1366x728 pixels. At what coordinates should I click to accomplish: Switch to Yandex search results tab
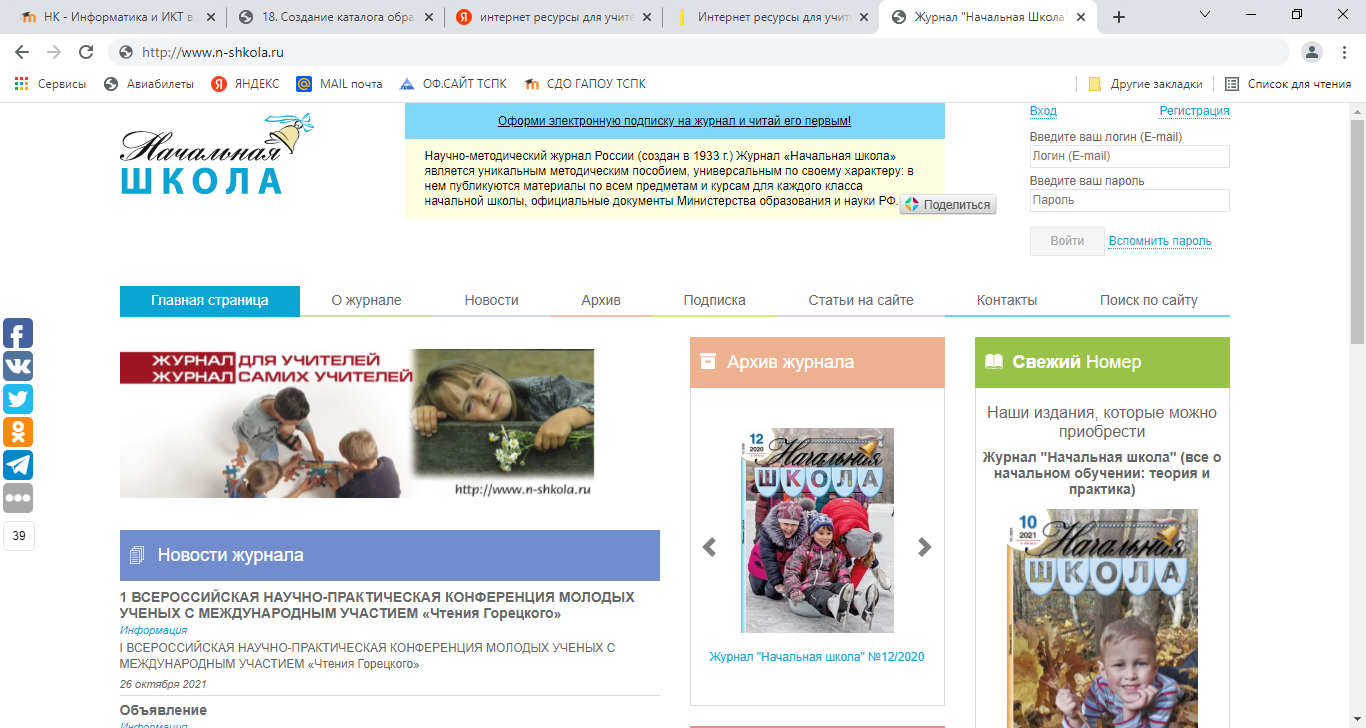point(553,17)
